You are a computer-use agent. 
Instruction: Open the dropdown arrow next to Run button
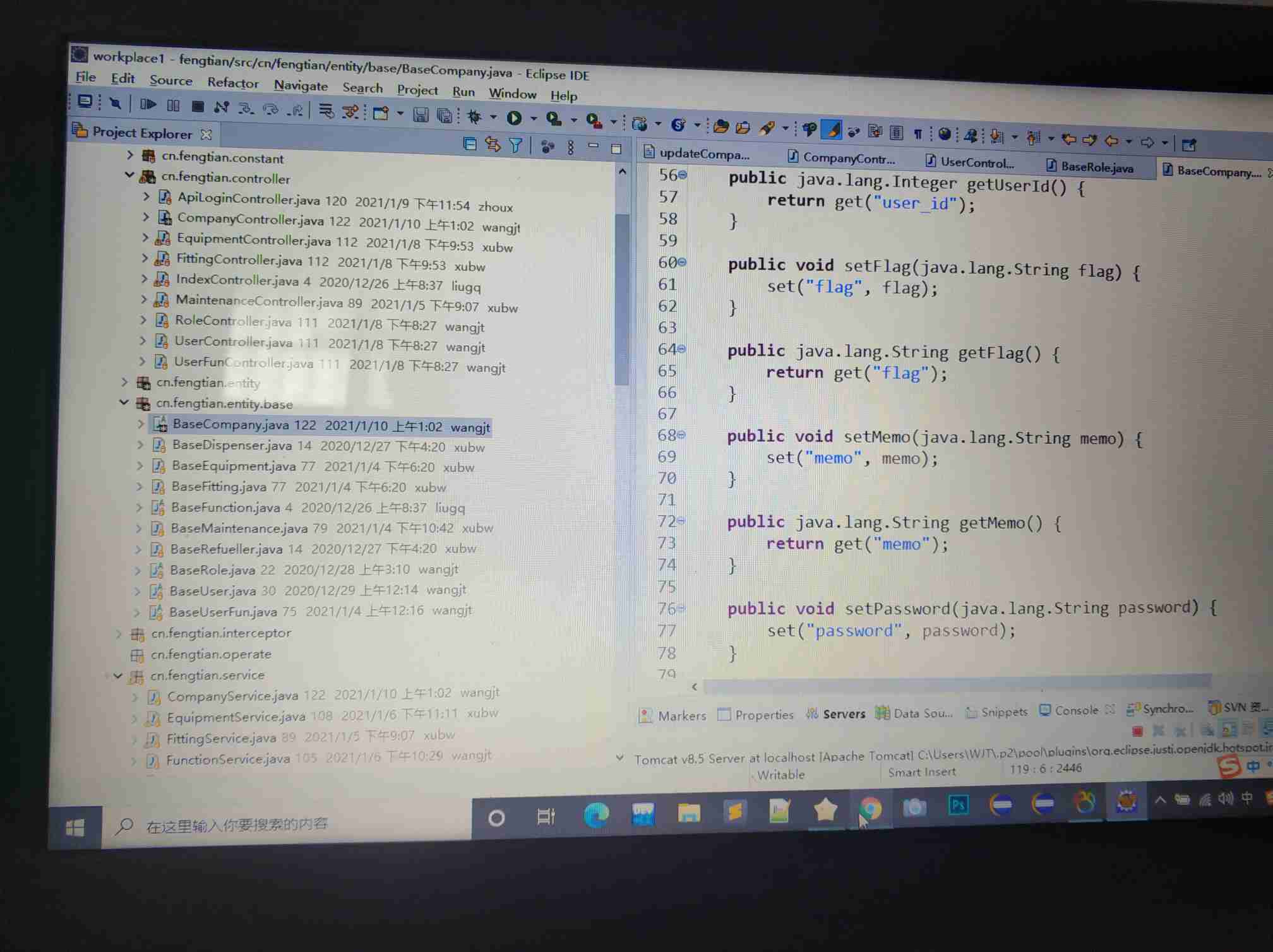click(x=534, y=119)
